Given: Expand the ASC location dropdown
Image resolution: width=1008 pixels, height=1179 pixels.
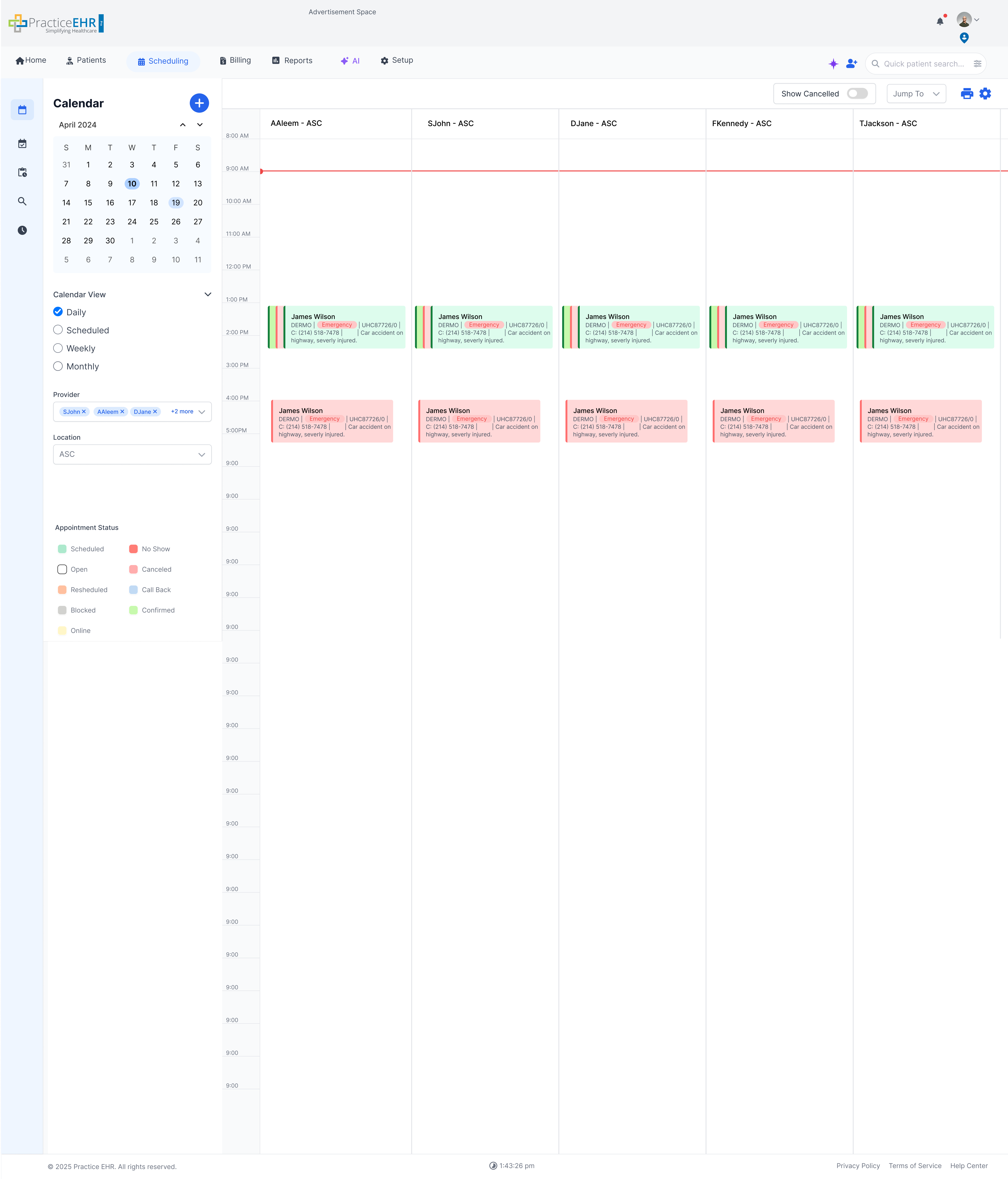Looking at the screenshot, I should click(x=132, y=455).
